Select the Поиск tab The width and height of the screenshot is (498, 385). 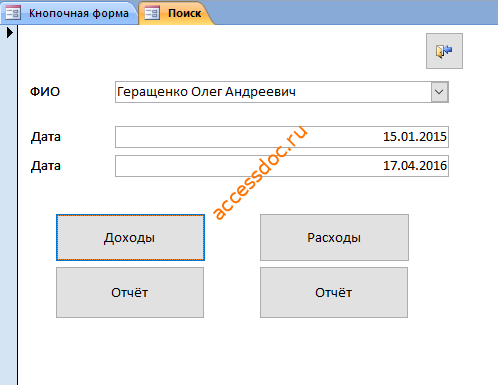point(176,13)
